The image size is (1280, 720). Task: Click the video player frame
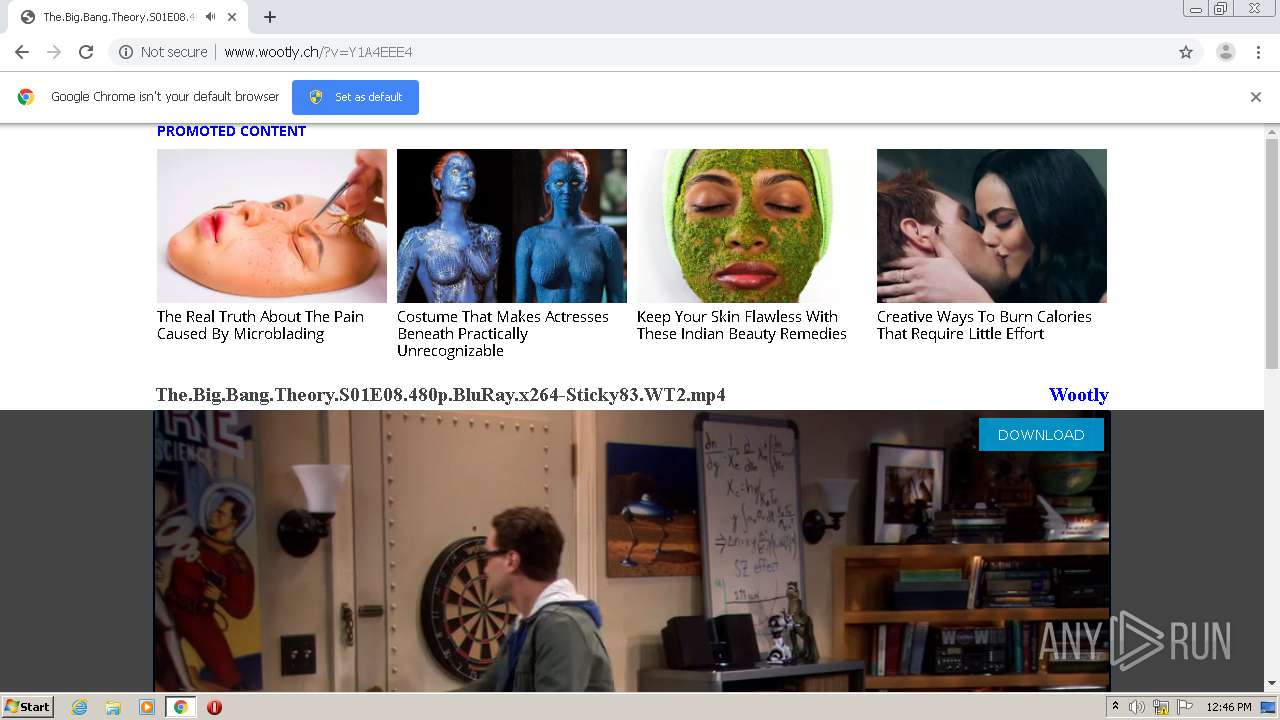click(632, 551)
